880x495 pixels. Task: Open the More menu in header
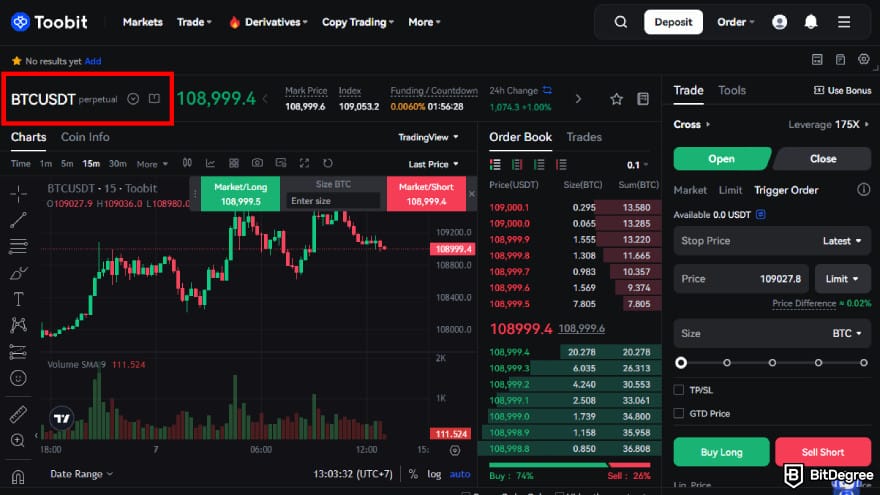click(x=424, y=22)
